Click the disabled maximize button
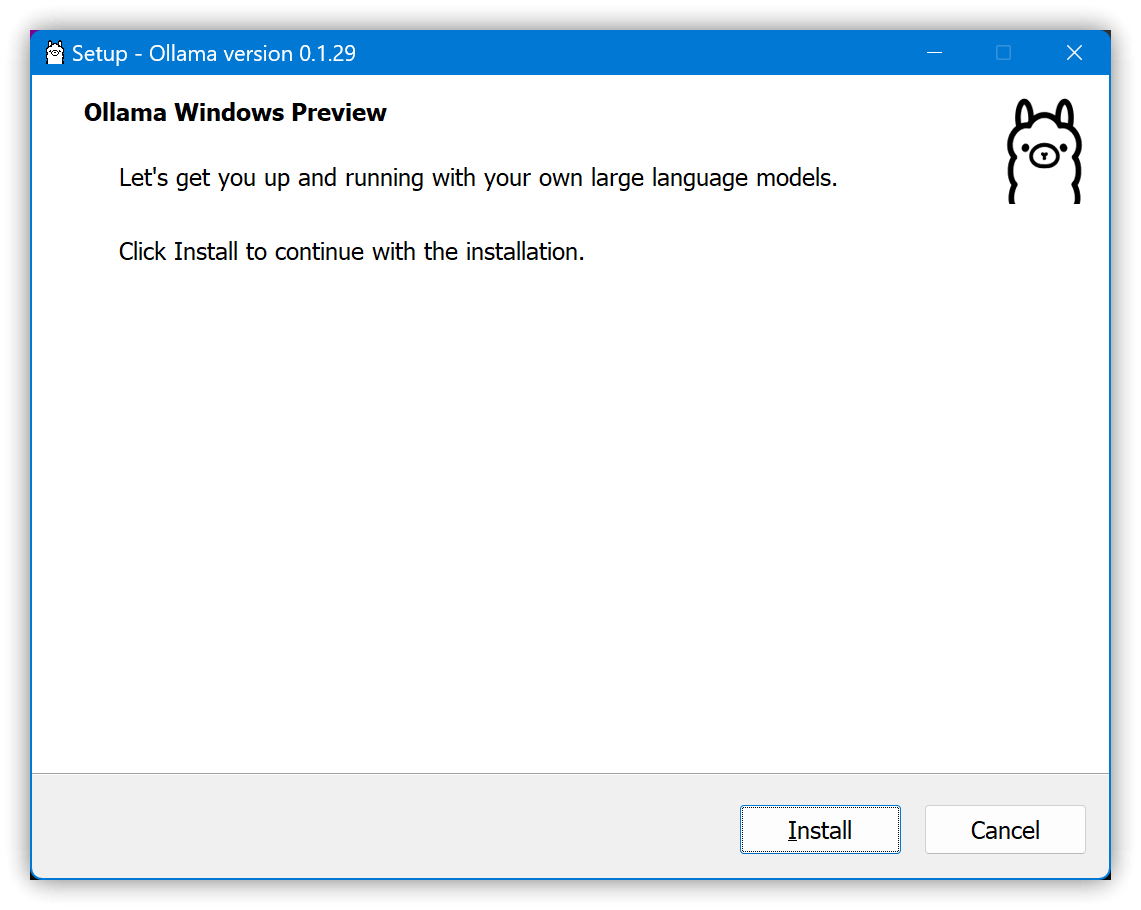This screenshot has height=910, width=1141. (1003, 53)
